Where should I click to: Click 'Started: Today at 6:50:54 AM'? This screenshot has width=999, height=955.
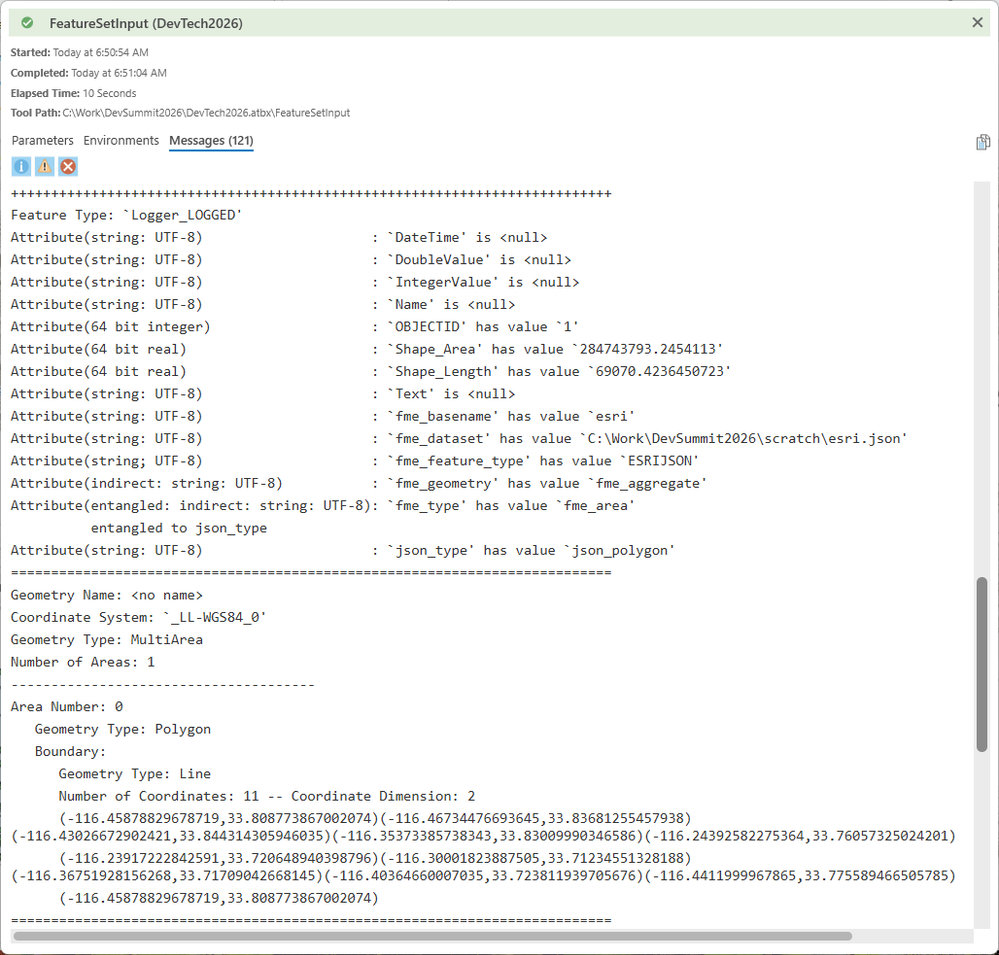[x=80, y=52]
